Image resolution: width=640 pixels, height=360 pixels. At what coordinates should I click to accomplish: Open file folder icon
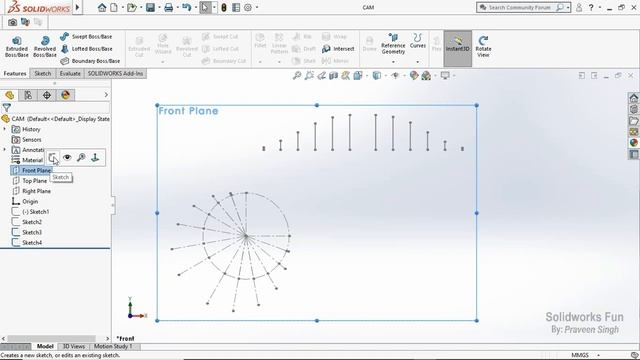(x=131, y=7)
